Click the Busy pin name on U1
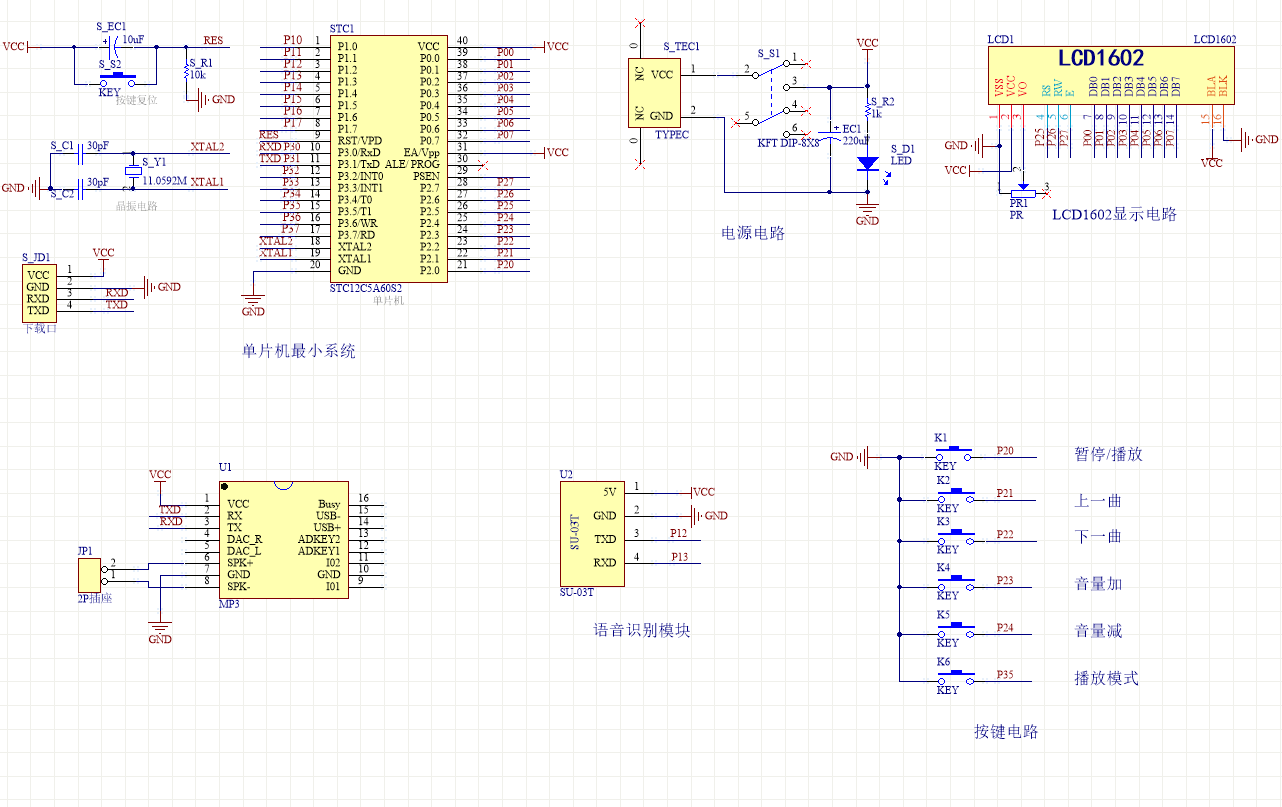The width and height of the screenshot is (1282, 807). point(329,504)
